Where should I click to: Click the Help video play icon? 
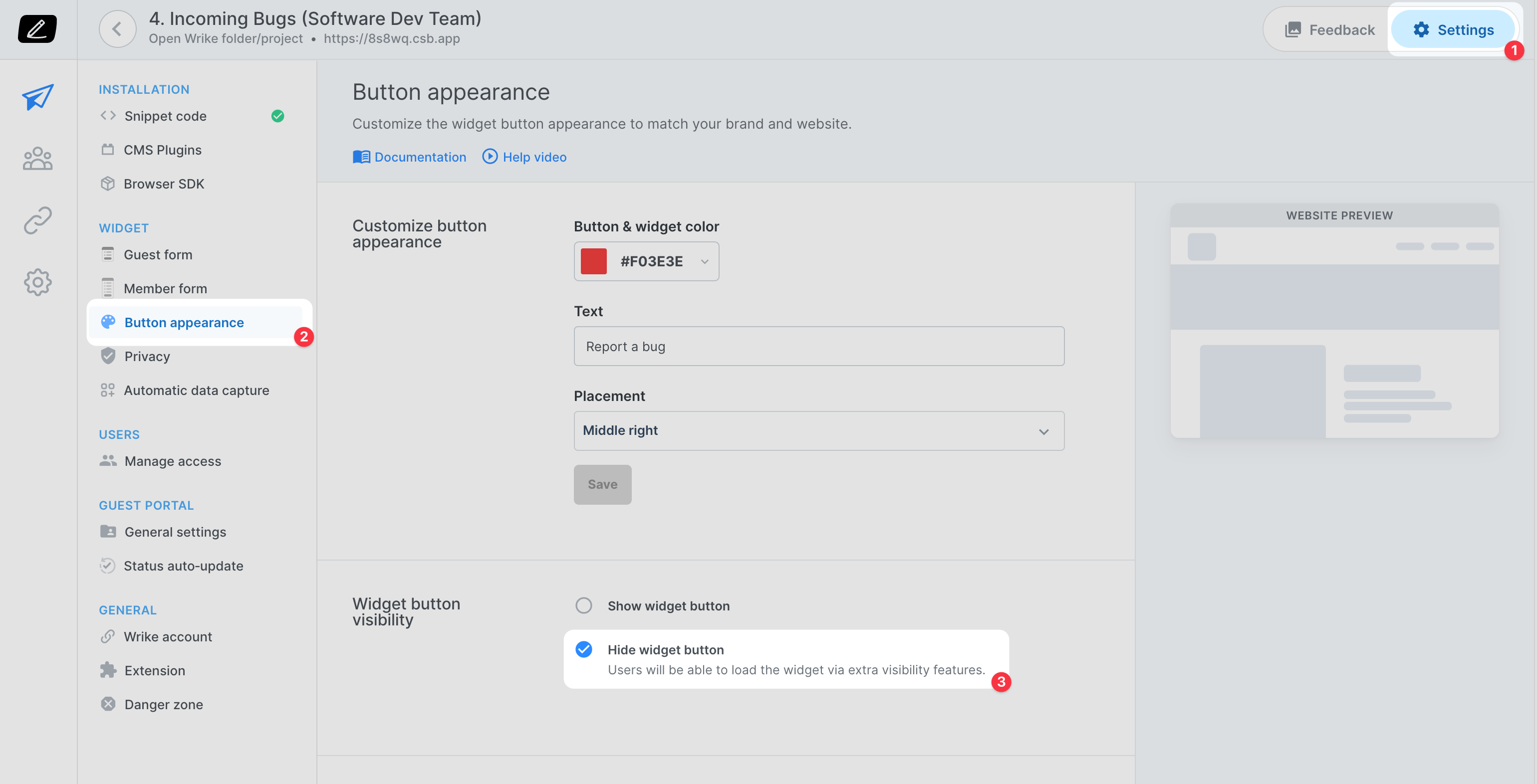489,156
